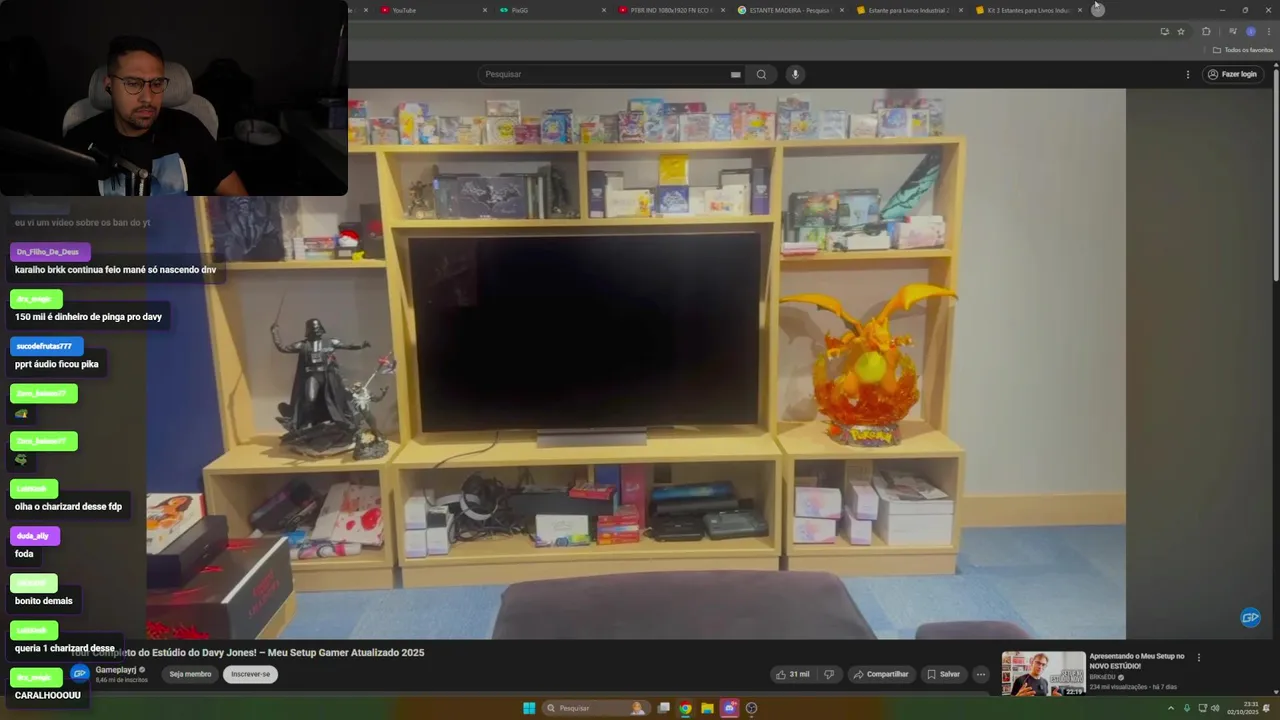The width and height of the screenshot is (1280, 720).
Task: Switch to the YouTube tab
Action: point(433,10)
